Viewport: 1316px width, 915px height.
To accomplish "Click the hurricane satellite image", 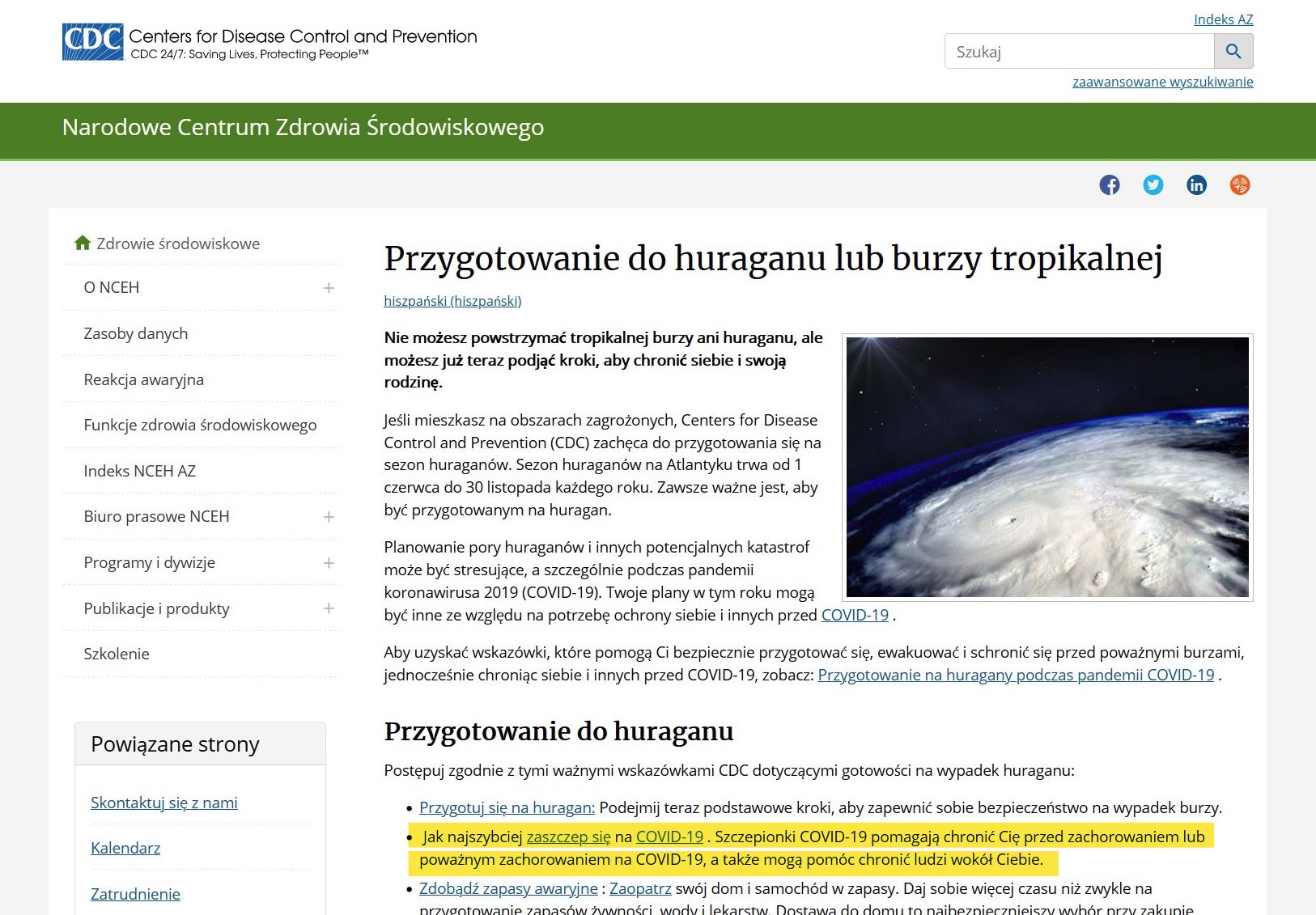I will click(1047, 468).
